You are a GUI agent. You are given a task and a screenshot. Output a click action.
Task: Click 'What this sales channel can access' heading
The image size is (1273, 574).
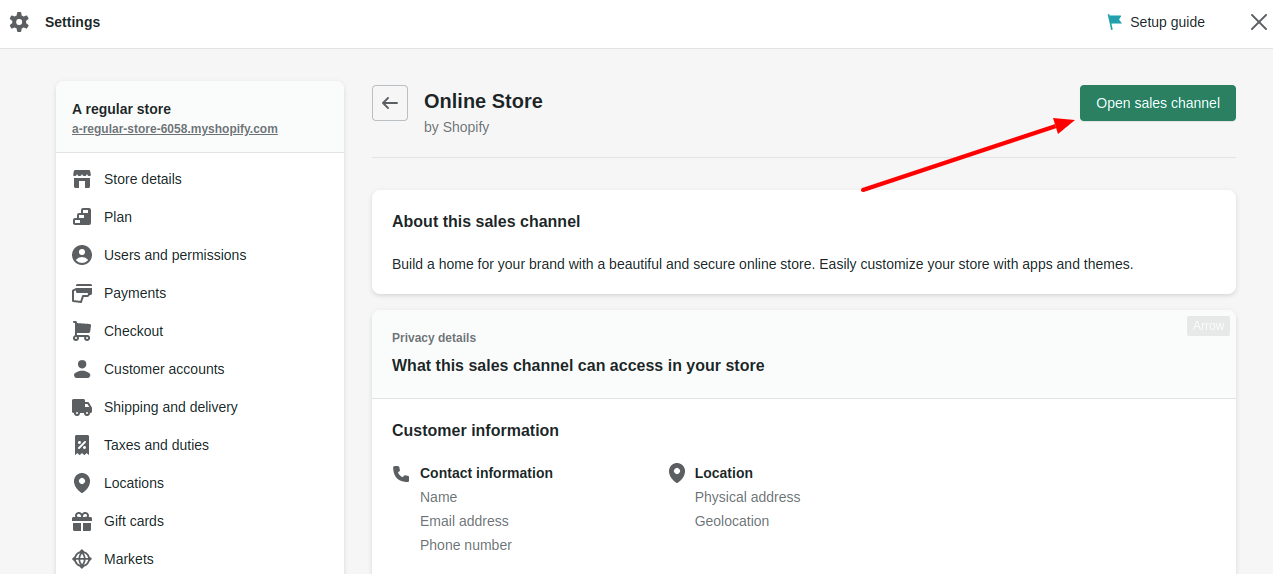[578, 365]
